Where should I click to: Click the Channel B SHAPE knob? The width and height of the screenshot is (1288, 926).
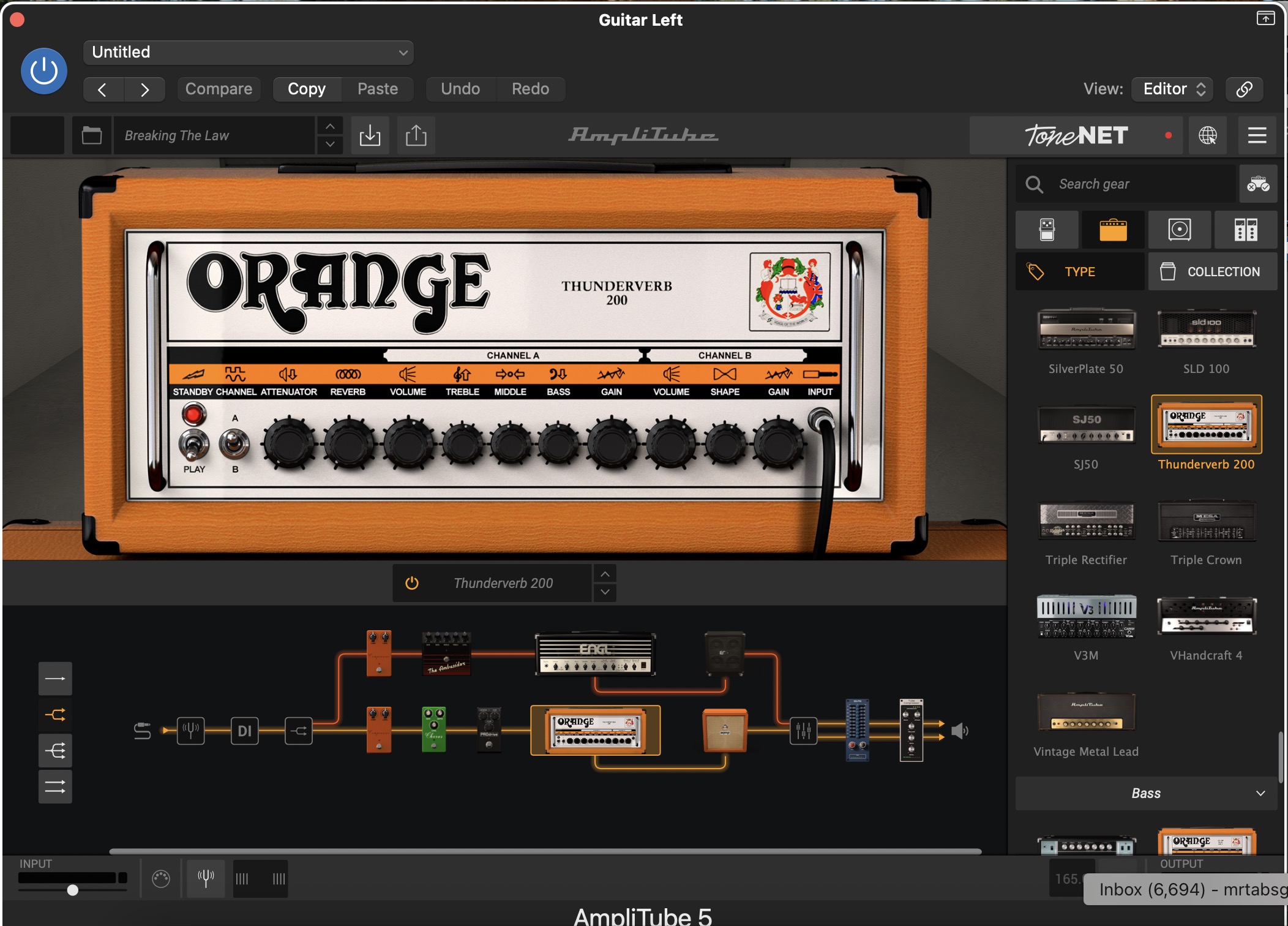pos(725,443)
